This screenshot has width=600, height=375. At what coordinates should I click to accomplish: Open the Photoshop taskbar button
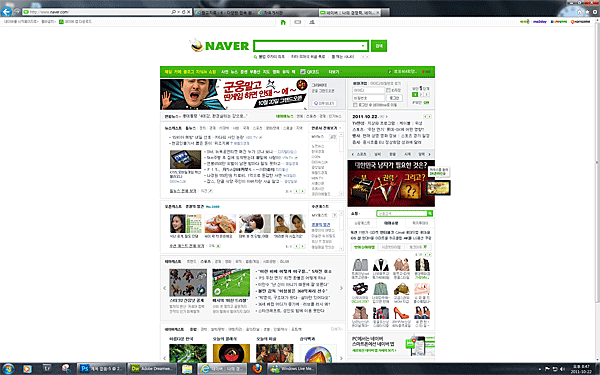[101, 369]
